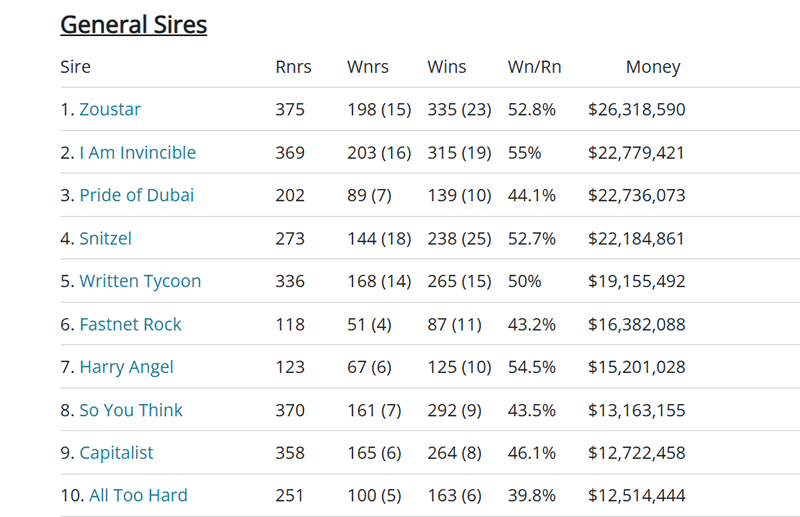Click the I Am Invincible link

tap(137, 153)
